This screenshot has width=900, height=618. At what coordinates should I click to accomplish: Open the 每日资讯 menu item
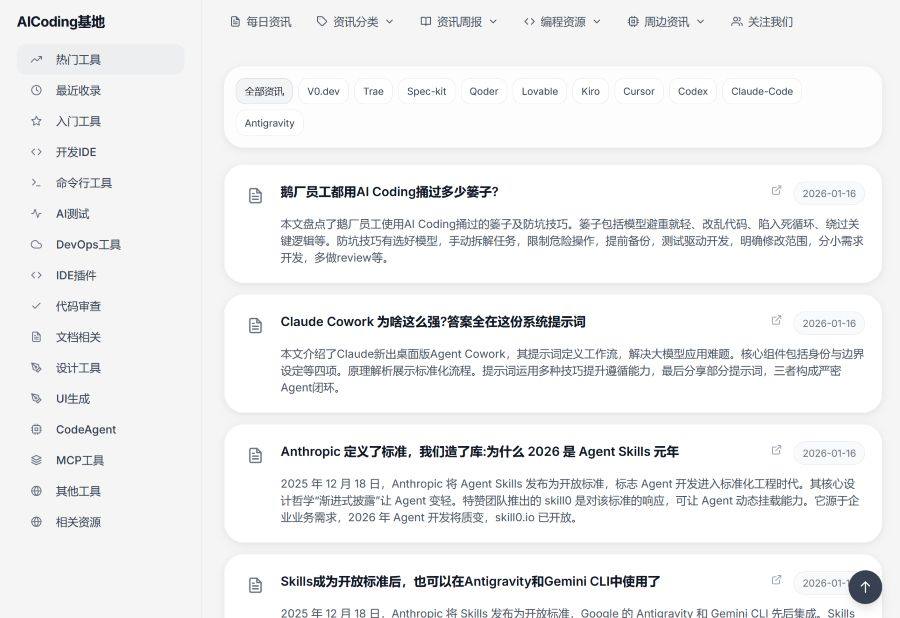[260, 21]
